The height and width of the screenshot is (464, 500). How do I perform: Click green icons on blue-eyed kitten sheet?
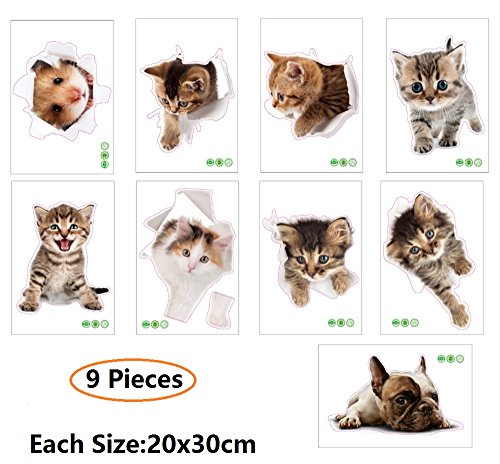tap(469, 162)
